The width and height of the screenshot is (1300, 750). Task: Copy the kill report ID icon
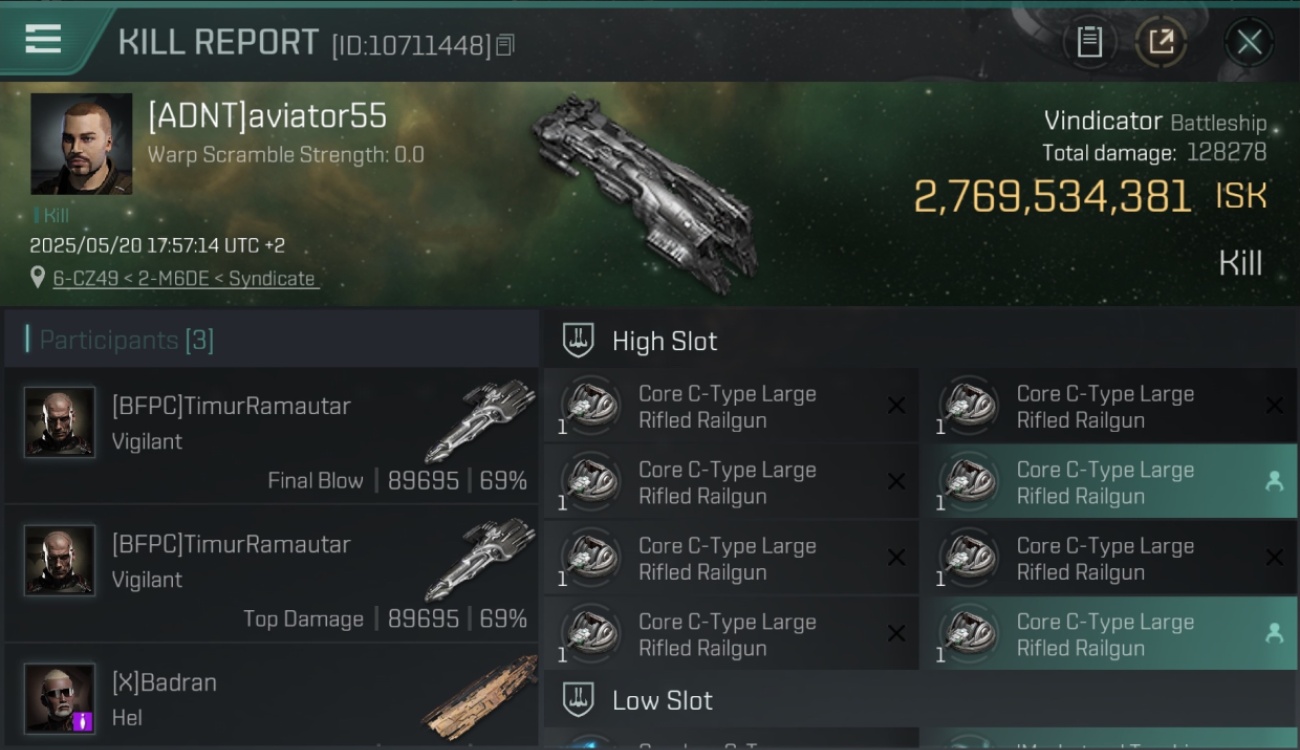click(x=505, y=45)
